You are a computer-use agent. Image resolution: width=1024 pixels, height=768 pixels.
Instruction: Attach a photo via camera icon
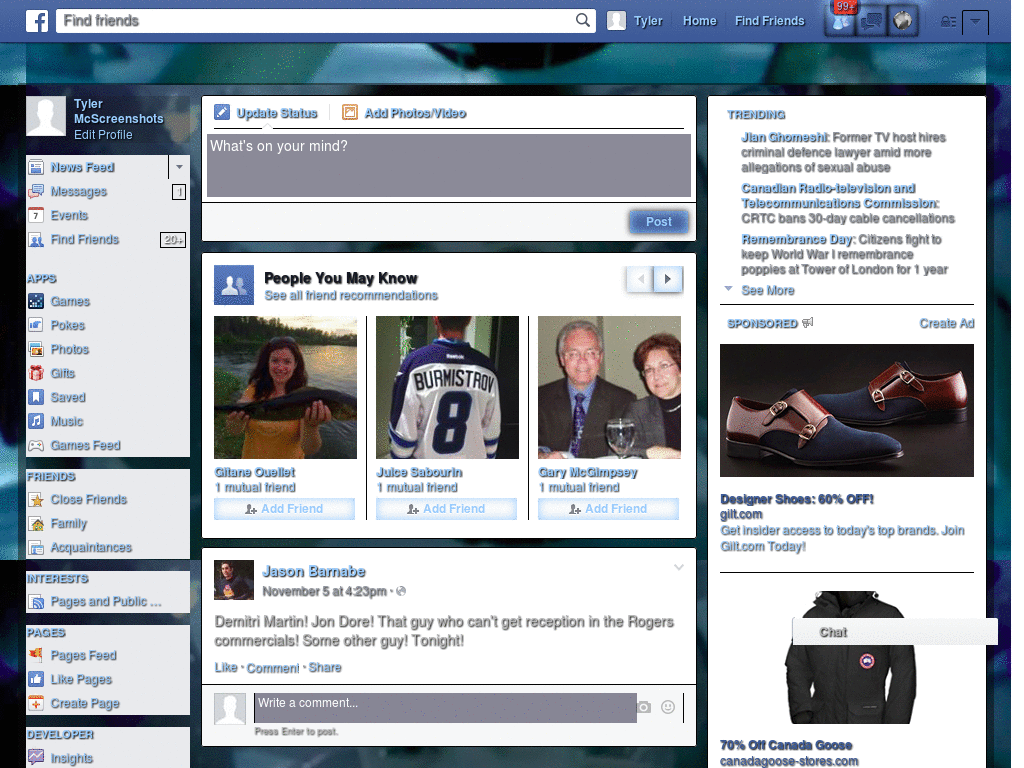(x=644, y=707)
